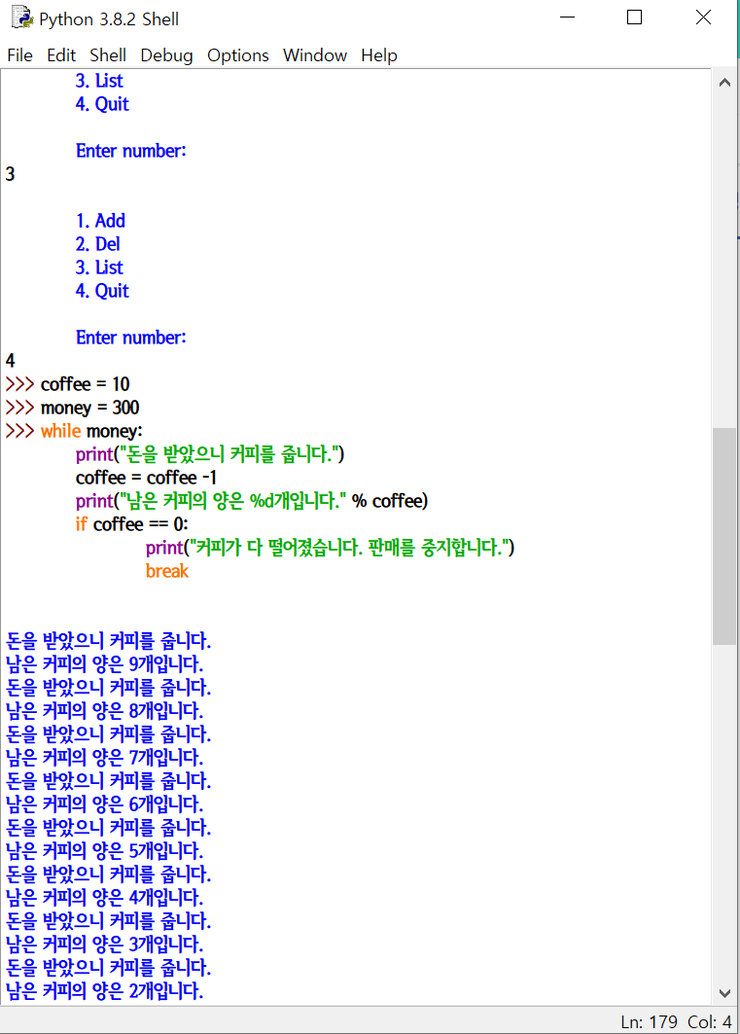740x1034 pixels.
Task: Click the 'while money:' statement
Action: point(91,431)
